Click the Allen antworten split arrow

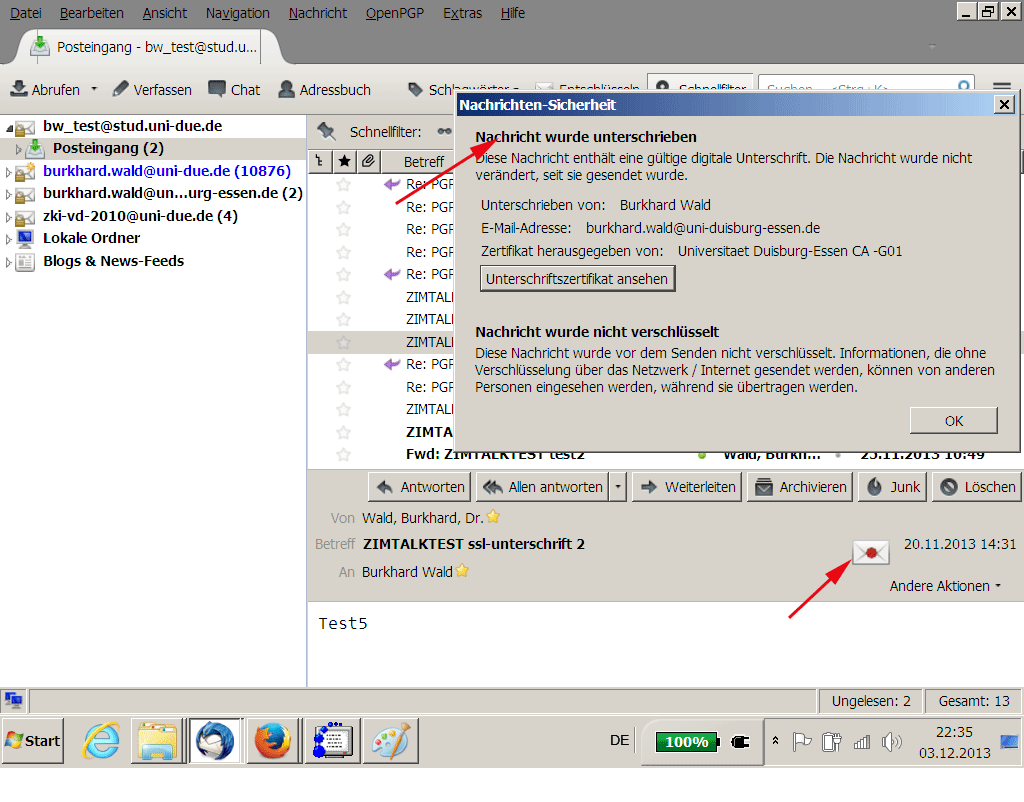618,487
